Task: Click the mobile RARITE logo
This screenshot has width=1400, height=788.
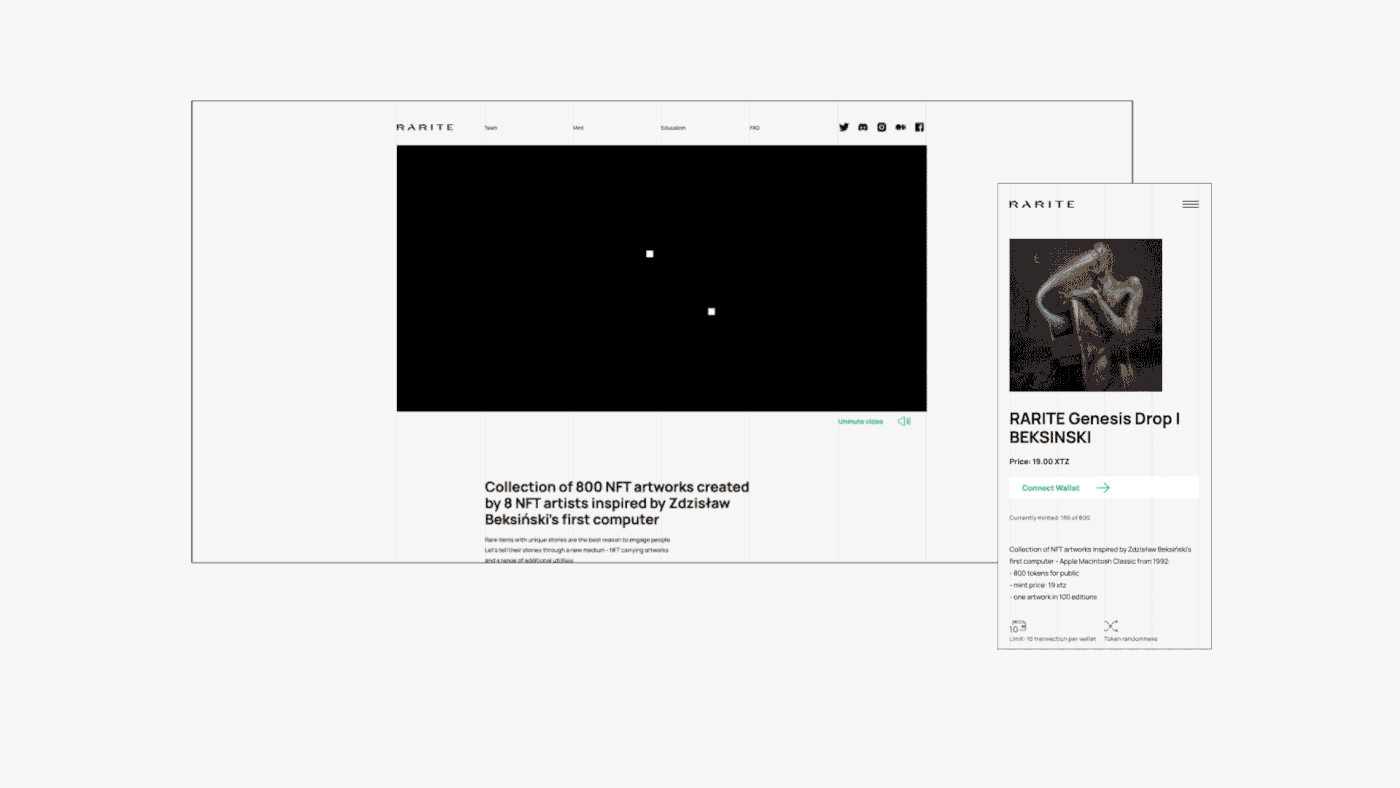Action: [1042, 204]
